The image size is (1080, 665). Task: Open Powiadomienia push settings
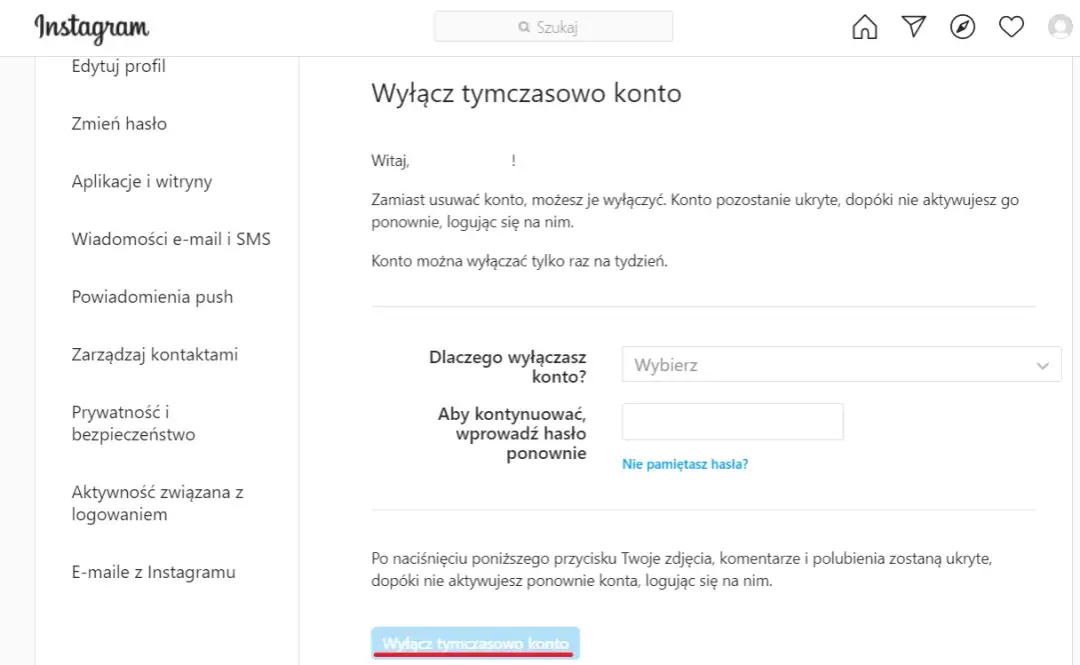click(151, 296)
